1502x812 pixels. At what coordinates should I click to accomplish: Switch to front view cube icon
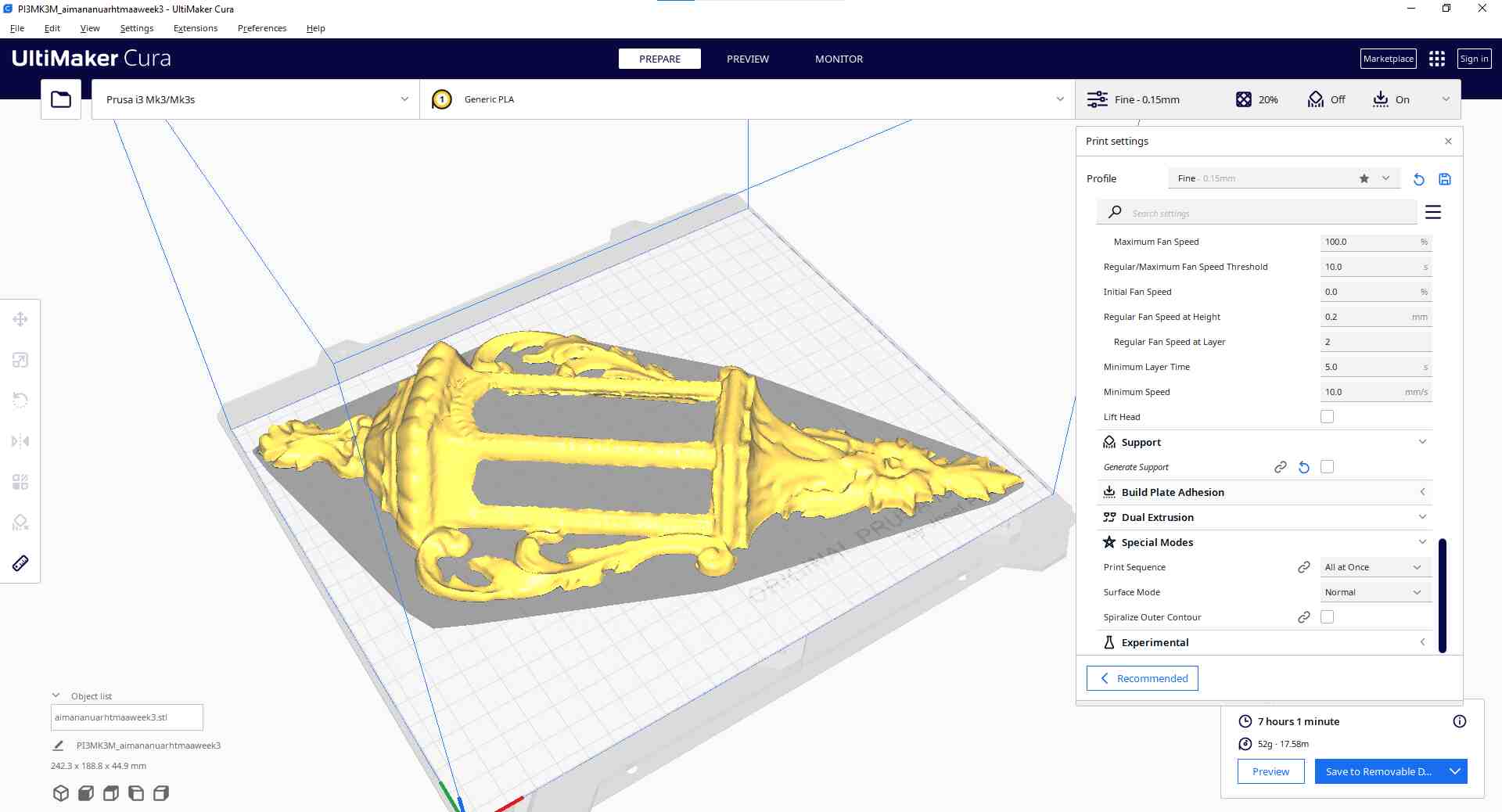[x=86, y=793]
